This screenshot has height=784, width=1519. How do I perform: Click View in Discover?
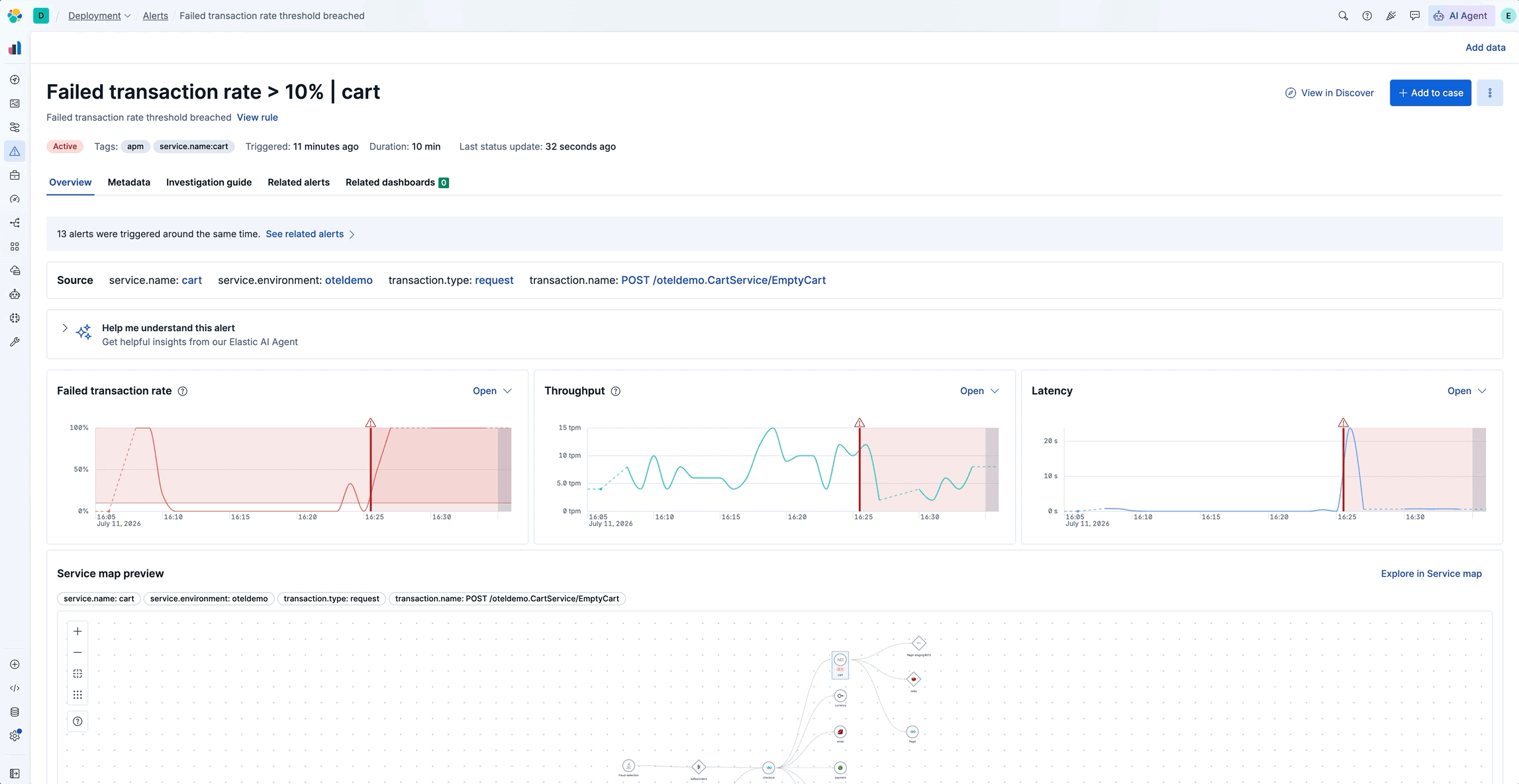point(1330,93)
